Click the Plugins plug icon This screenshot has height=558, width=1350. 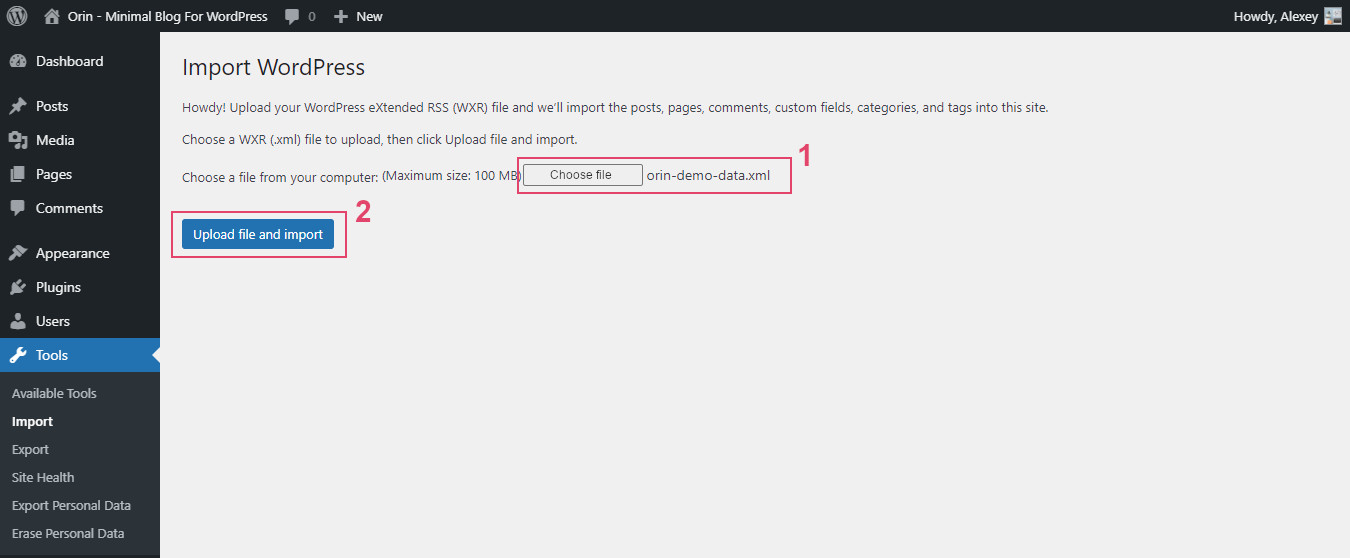(18, 287)
